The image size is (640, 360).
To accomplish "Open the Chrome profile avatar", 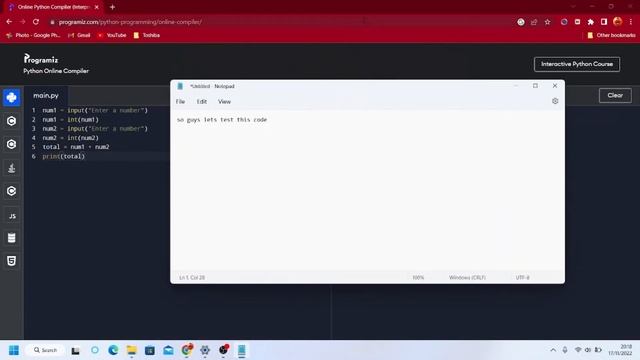I will click(618, 22).
